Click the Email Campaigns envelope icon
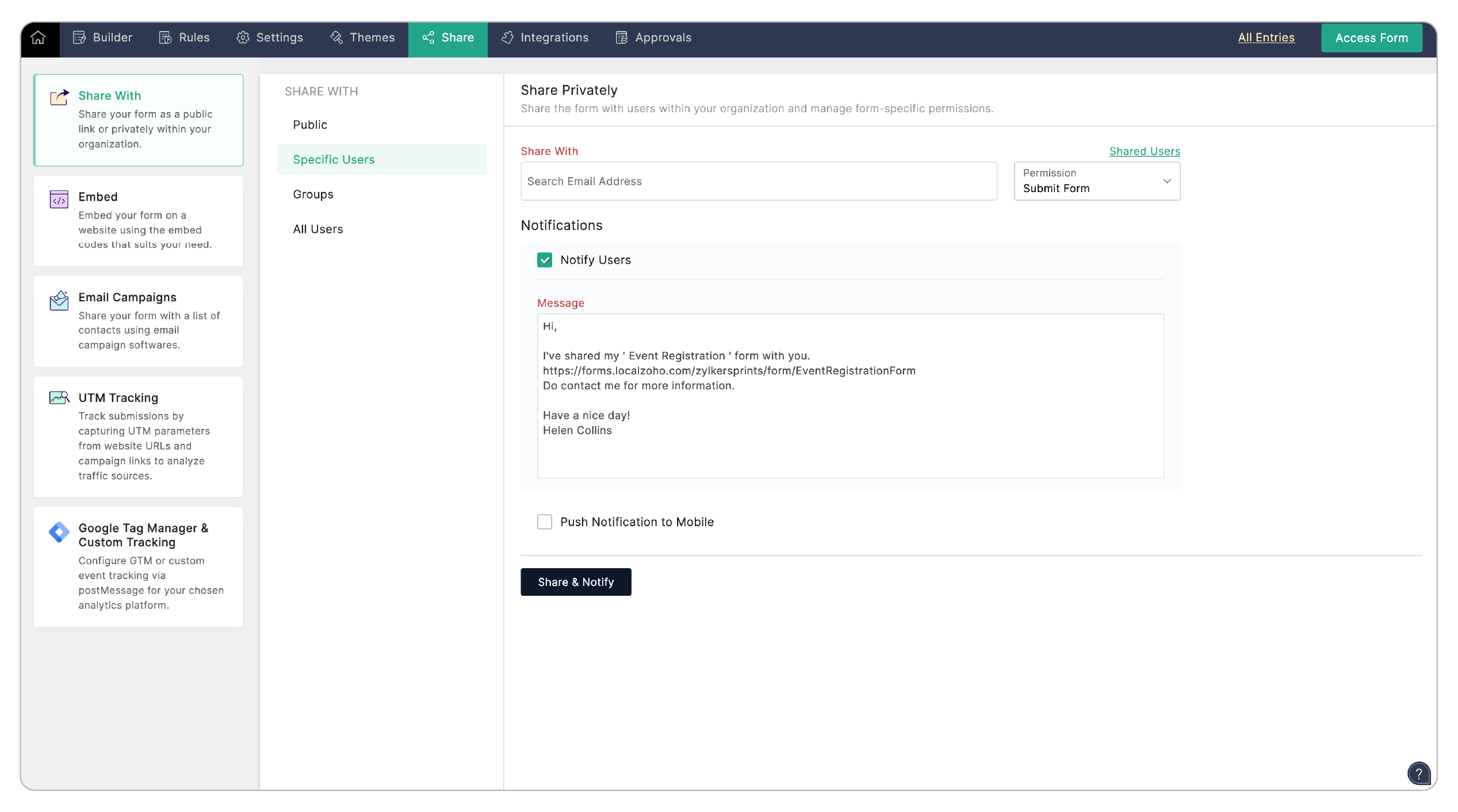Image resolution: width=1458 pixels, height=812 pixels. [x=59, y=300]
